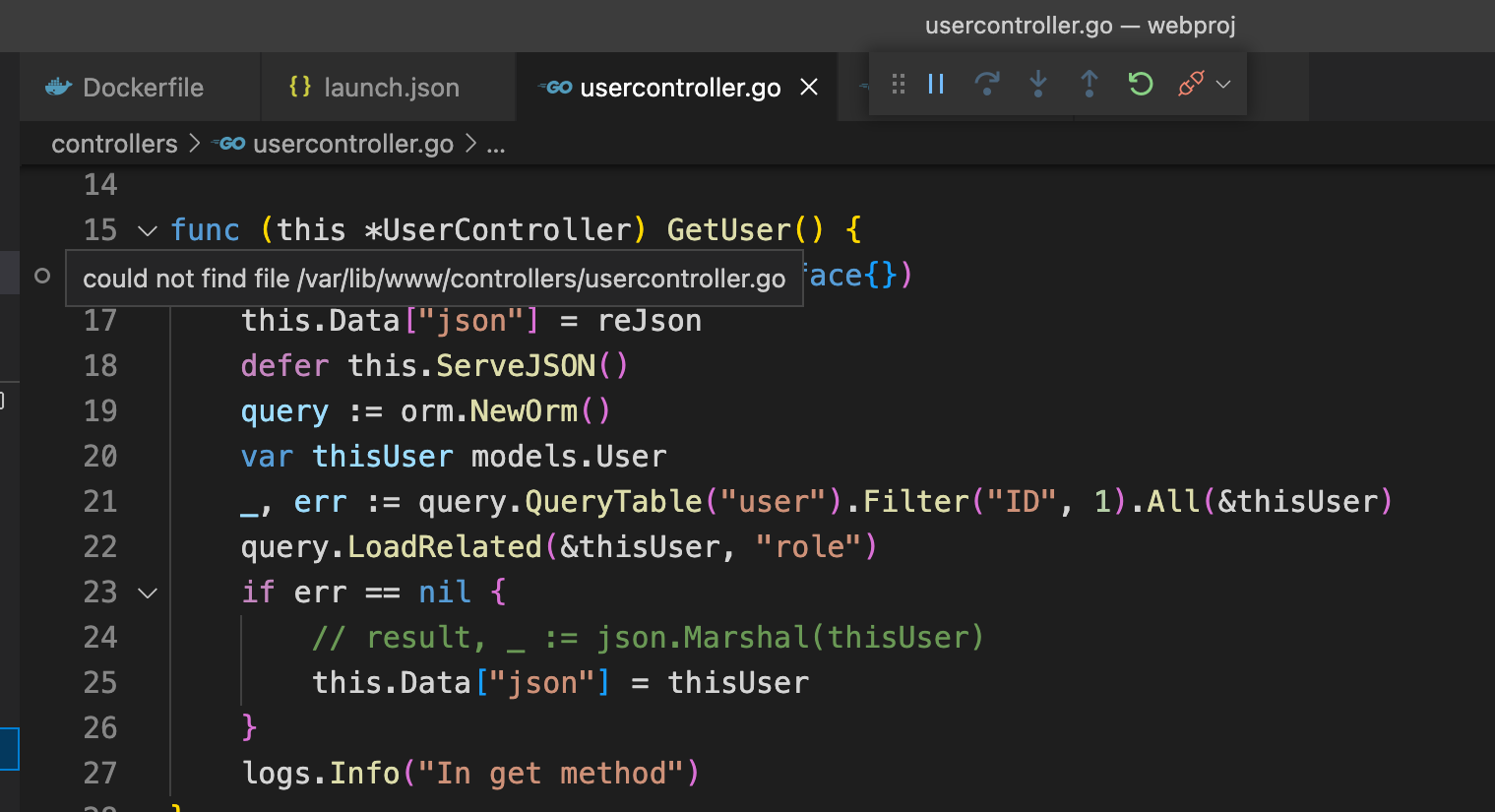Collapse the GetUser function at line 15
Viewport: 1495px width, 812px height.
pyautogui.click(x=147, y=229)
